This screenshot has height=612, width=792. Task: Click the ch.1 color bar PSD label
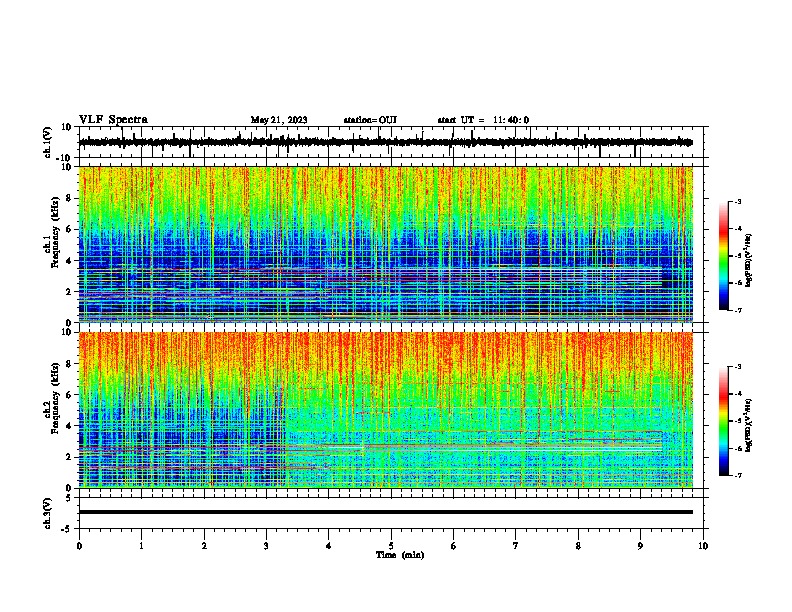[750, 261]
